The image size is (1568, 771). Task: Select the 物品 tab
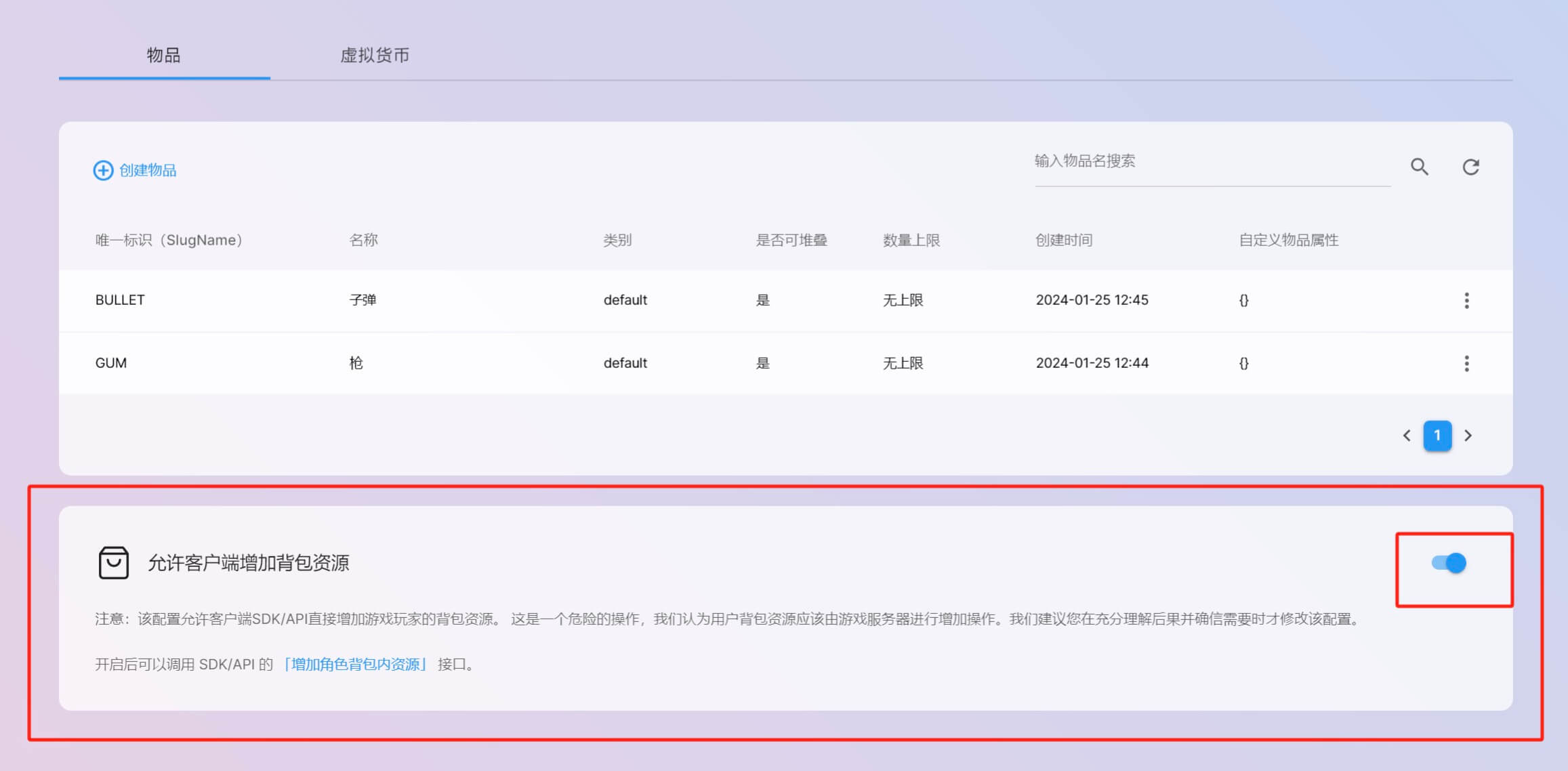tap(164, 55)
